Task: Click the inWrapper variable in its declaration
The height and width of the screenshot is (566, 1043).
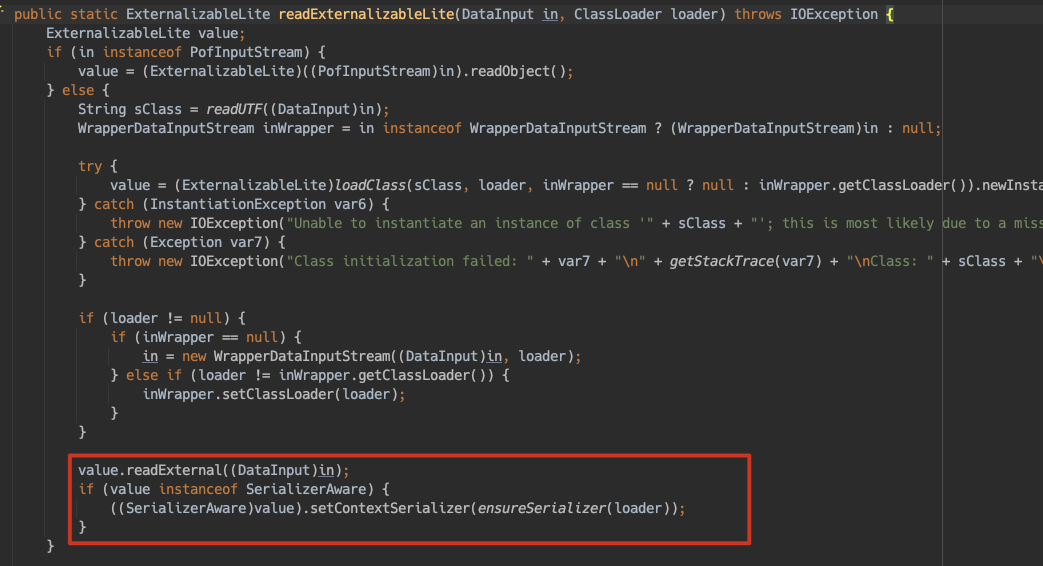Action: pyautogui.click(x=298, y=128)
